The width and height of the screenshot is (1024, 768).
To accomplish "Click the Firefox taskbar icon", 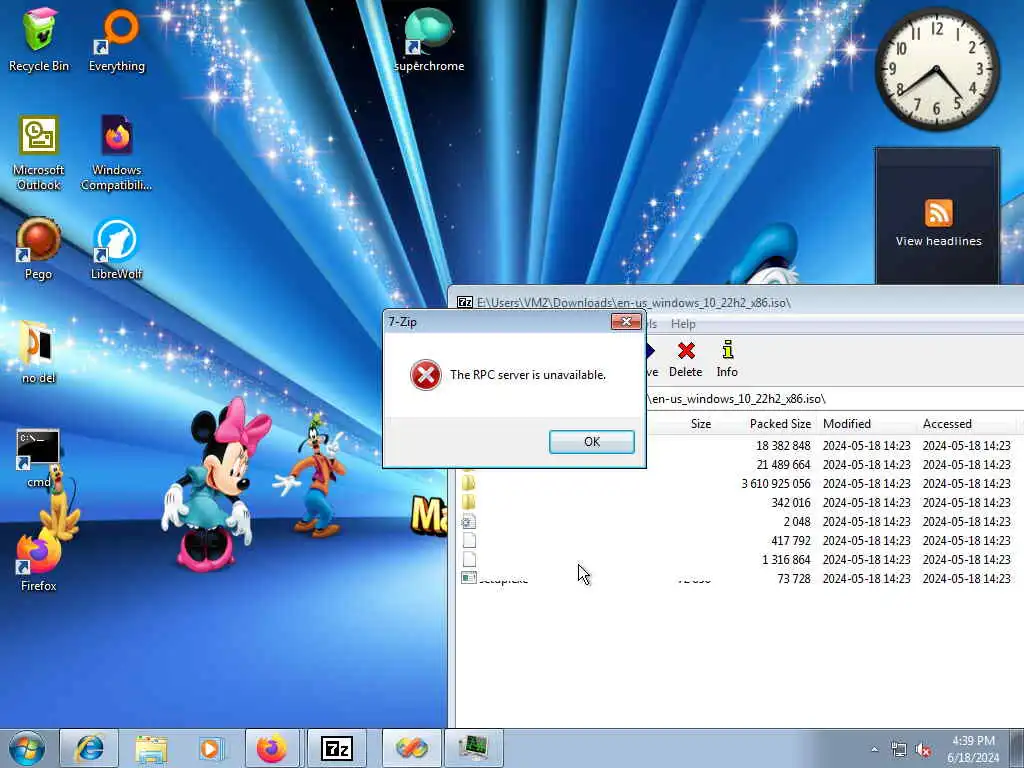I will tap(273, 748).
